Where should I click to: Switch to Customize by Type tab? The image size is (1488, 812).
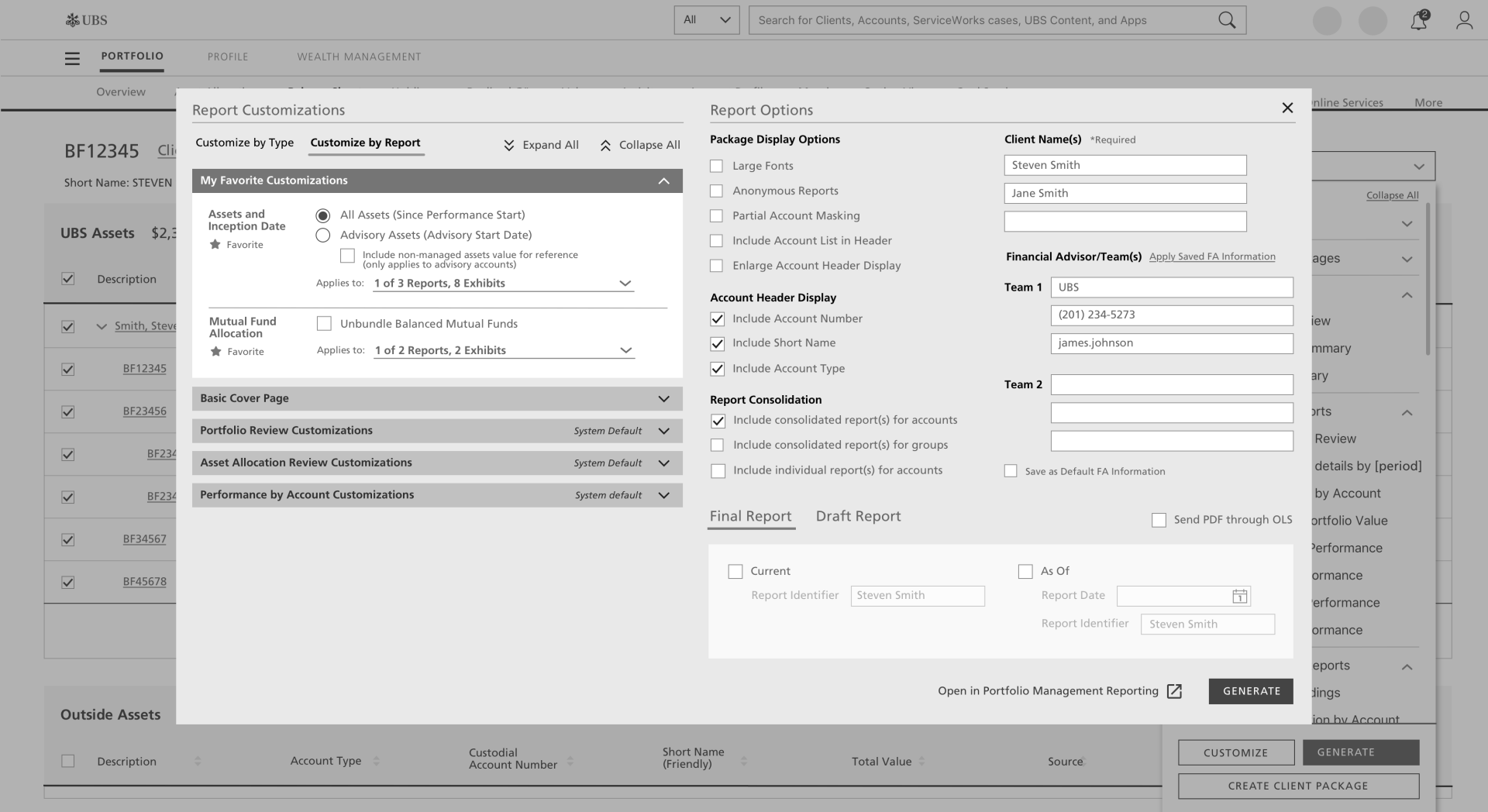[245, 143]
